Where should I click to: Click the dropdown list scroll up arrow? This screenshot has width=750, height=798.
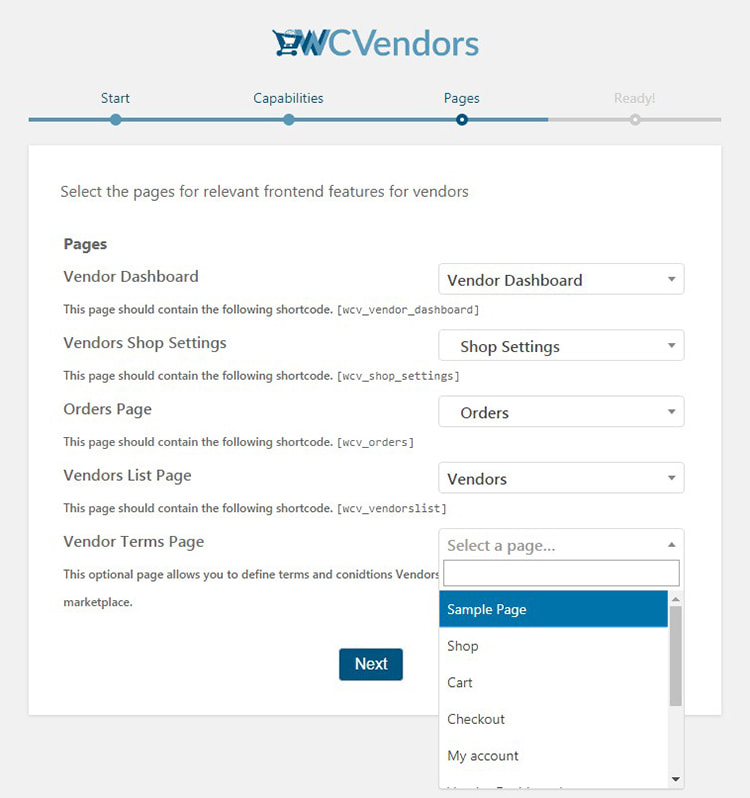pos(676,599)
